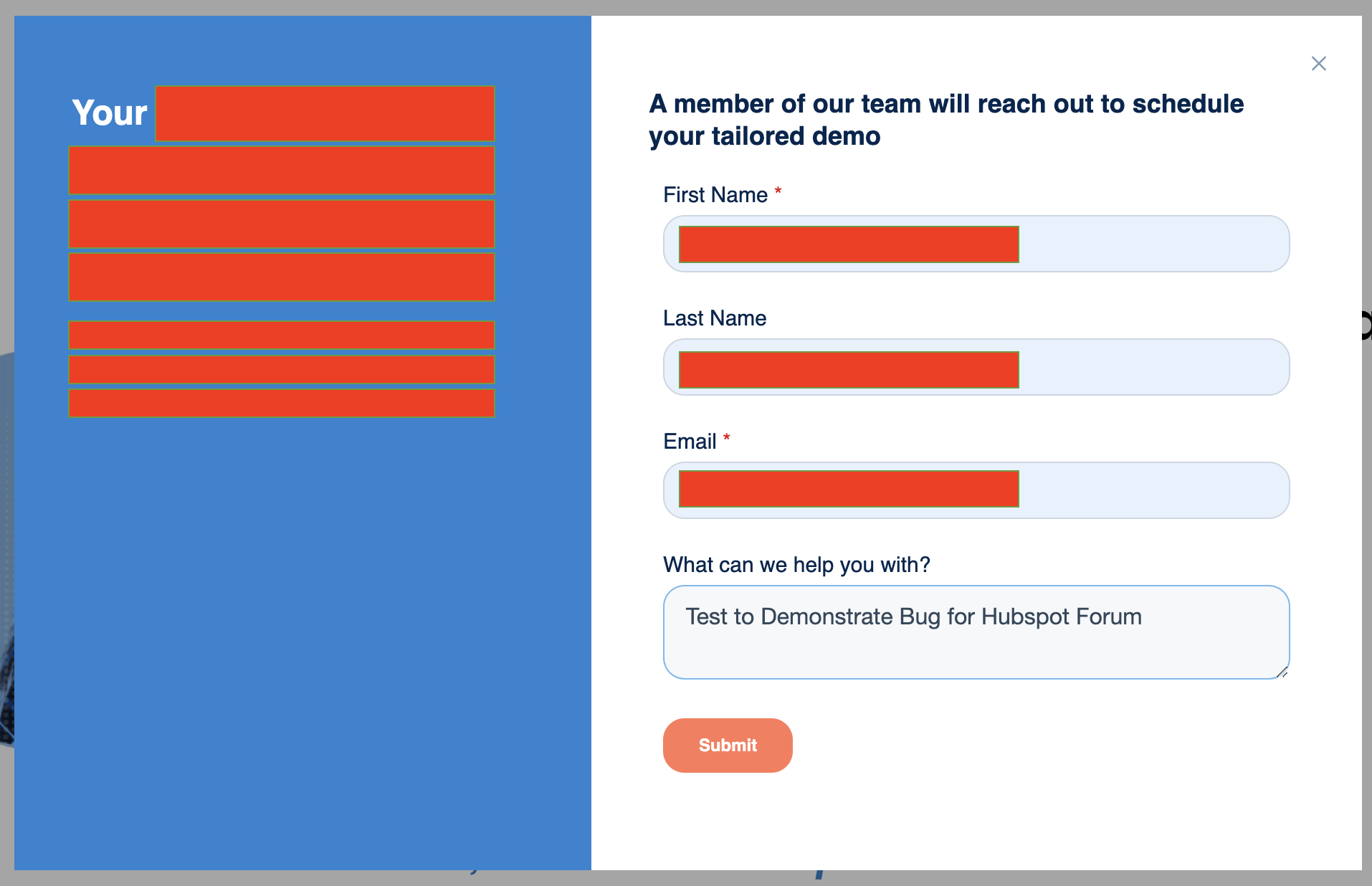Click the Submit button
The height and width of the screenshot is (886, 1372).
click(728, 746)
